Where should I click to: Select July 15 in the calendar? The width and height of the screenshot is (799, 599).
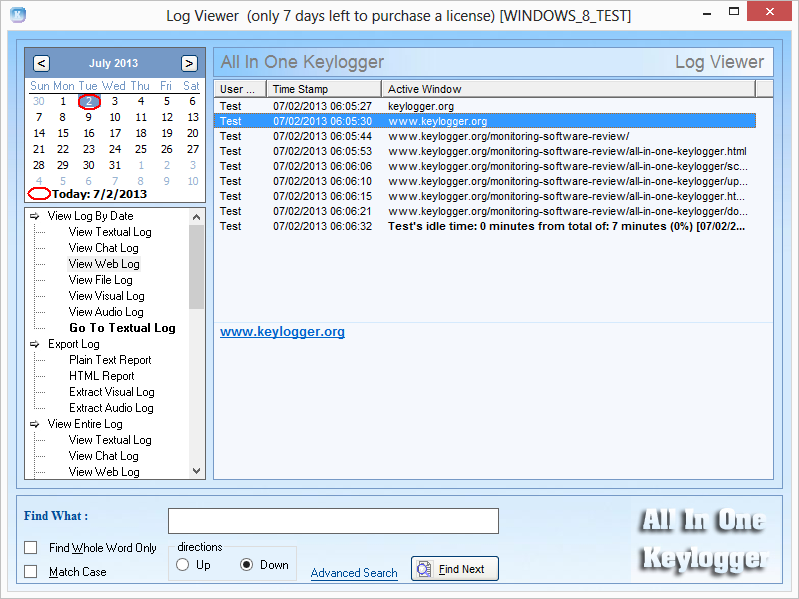[x=63, y=133]
